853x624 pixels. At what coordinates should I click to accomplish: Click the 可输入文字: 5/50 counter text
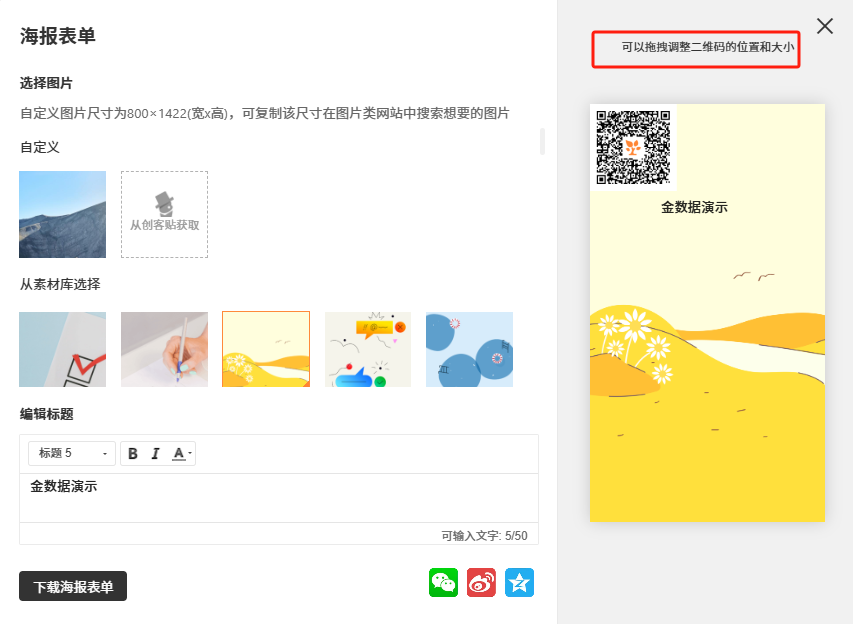(484, 536)
